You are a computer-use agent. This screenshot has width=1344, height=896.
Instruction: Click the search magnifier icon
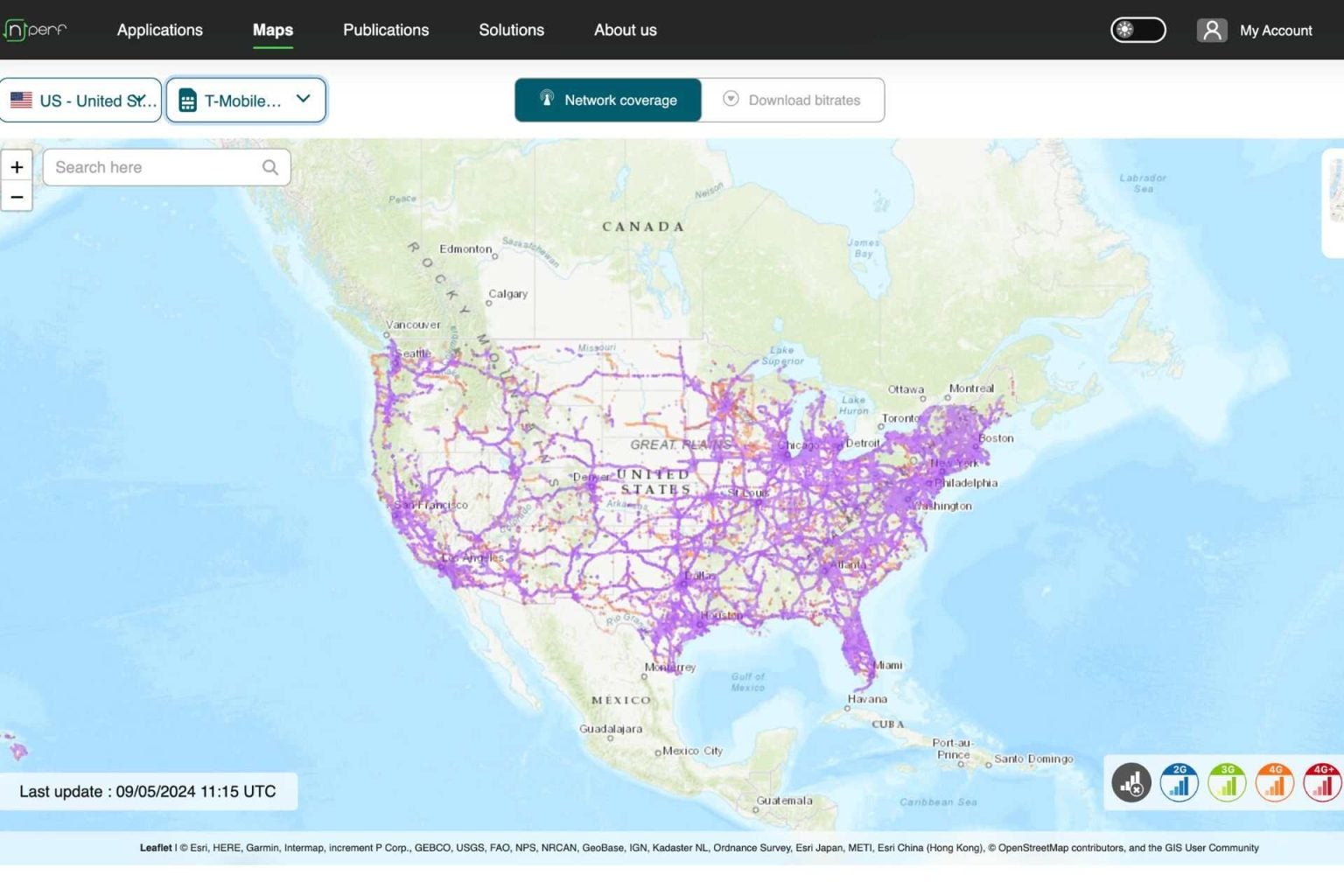(x=270, y=167)
